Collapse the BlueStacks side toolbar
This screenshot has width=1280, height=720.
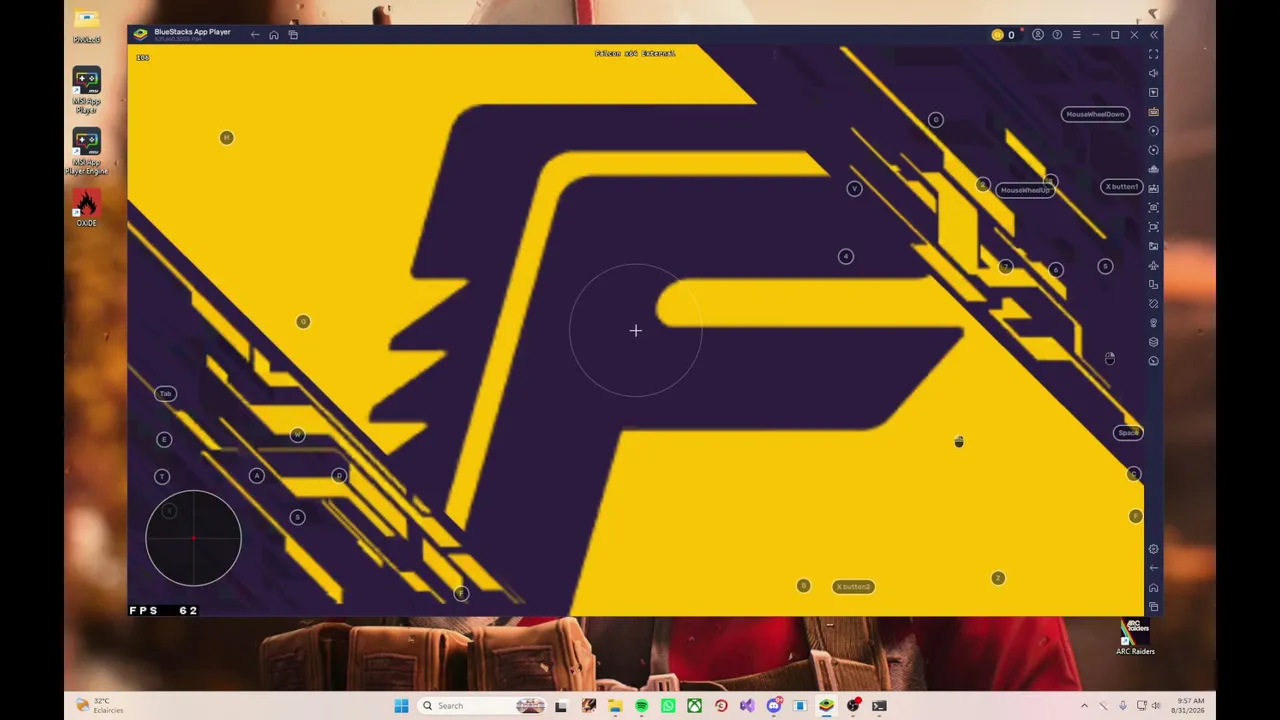pyautogui.click(x=1153, y=35)
